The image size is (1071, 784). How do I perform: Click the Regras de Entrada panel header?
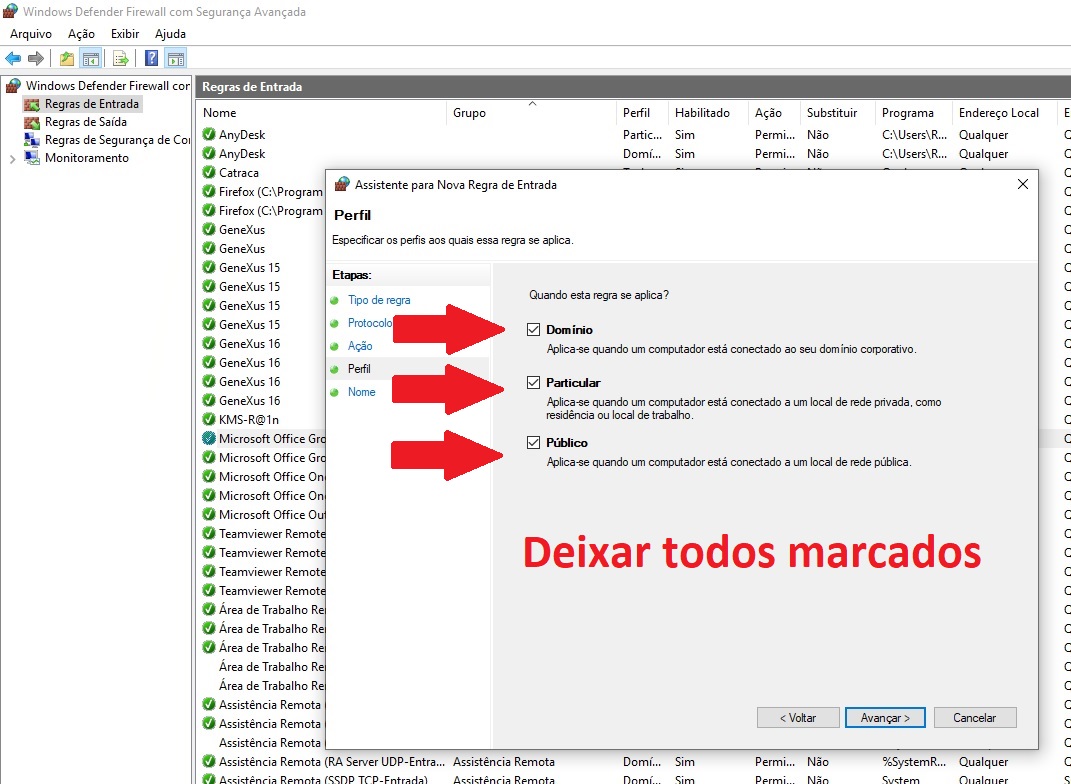(632, 87)
